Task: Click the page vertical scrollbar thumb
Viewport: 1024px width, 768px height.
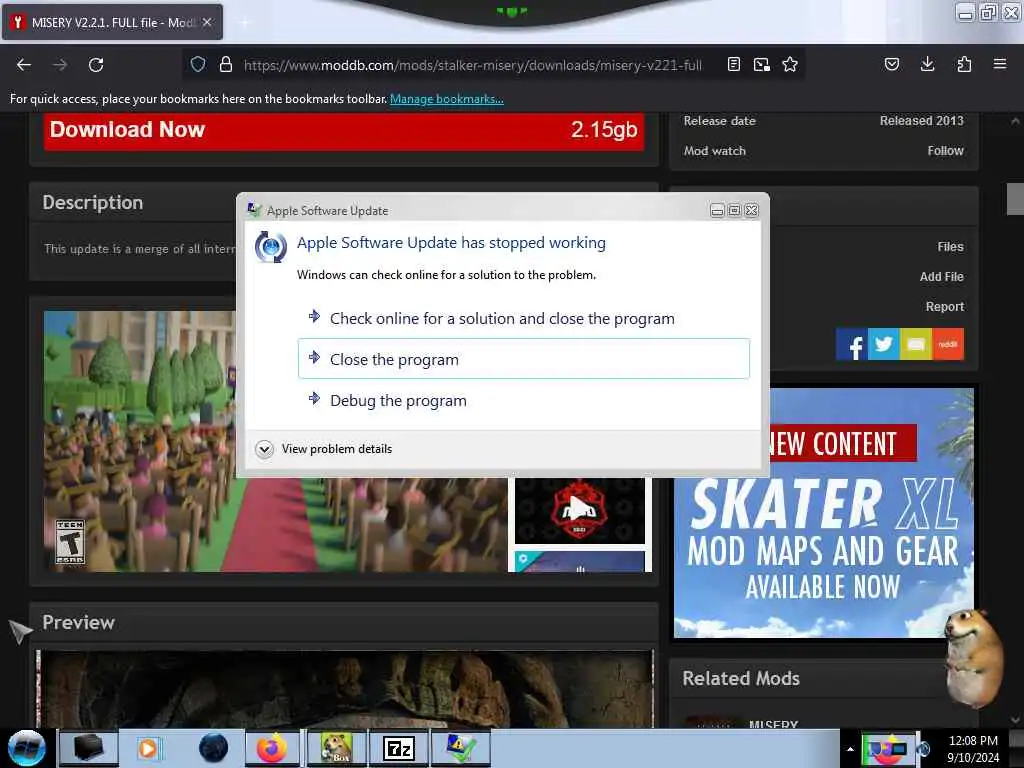Action: [1015, 199]
